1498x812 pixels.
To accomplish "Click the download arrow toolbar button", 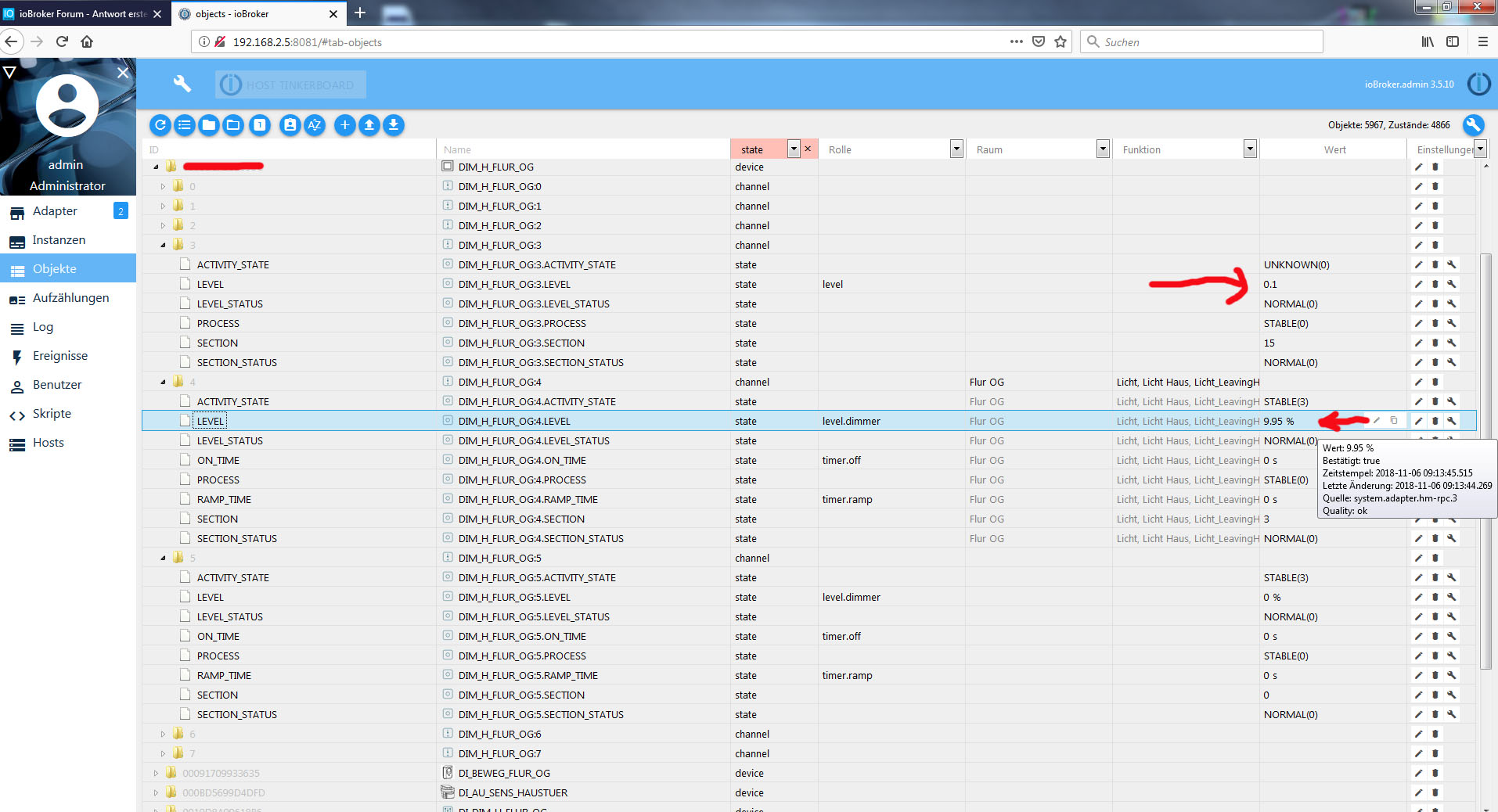I will click(x=394, y=125).
